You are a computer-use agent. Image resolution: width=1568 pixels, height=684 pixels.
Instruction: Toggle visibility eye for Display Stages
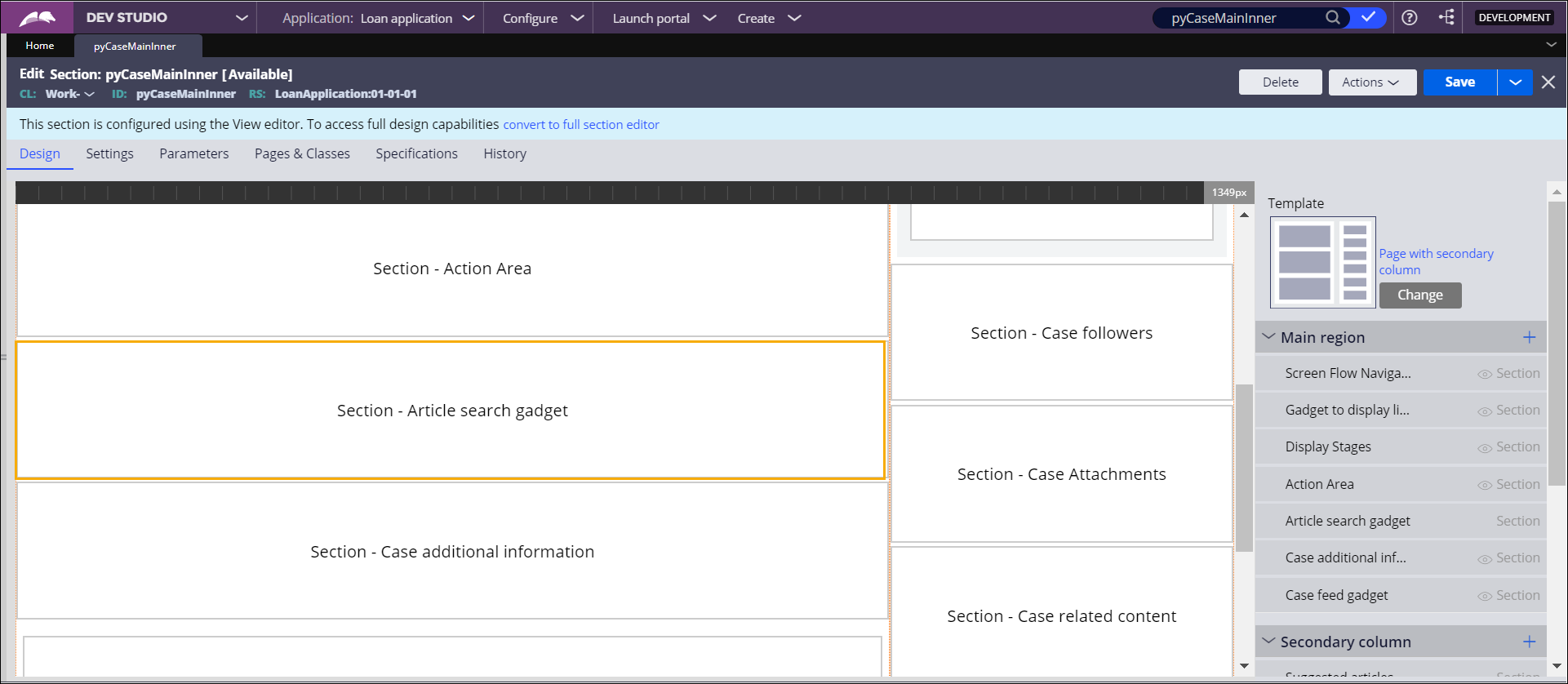[x=1485, y=448]
